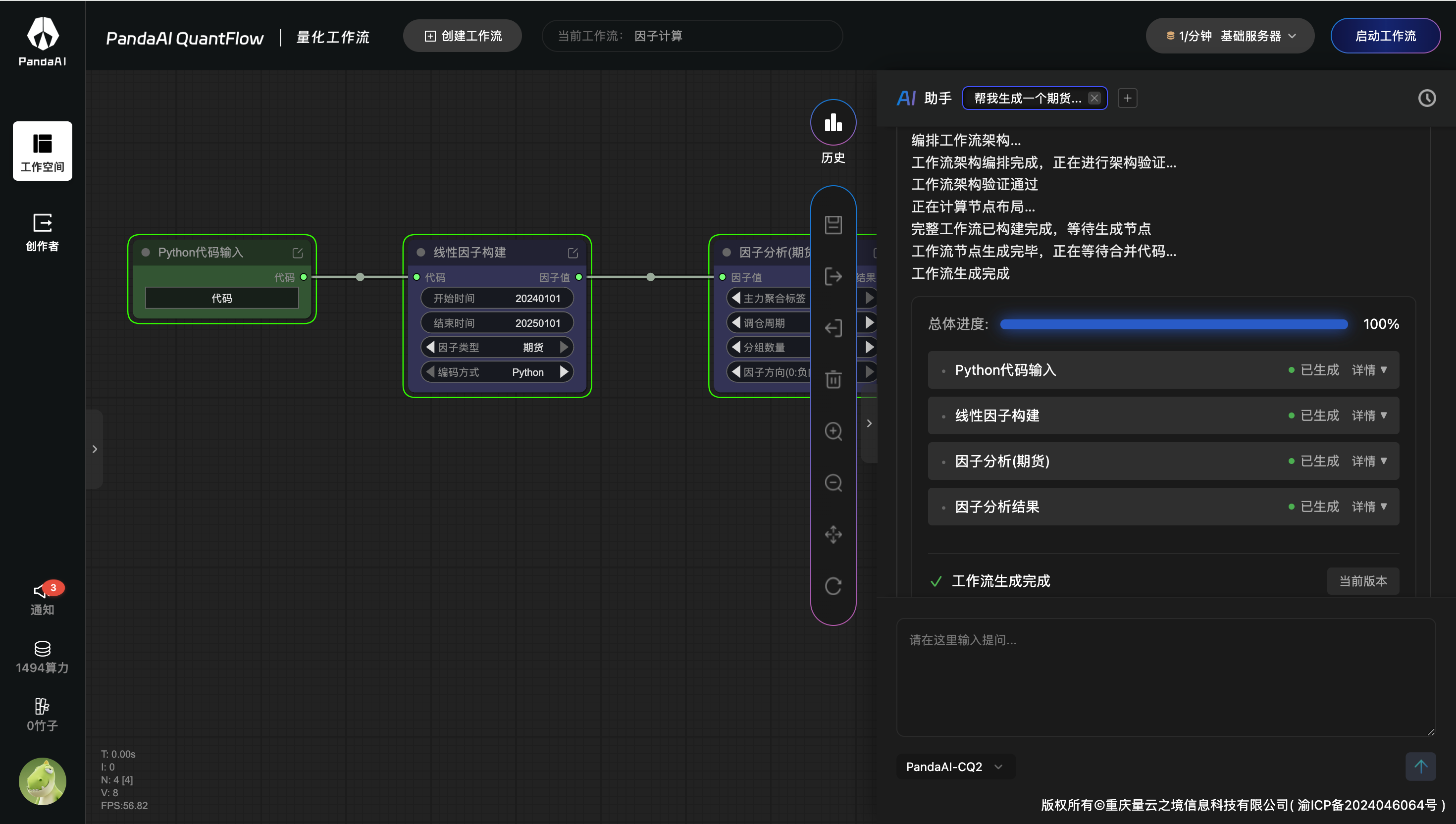Toggle the 线性因子构建 node collapse dot

tap(420, 253)
